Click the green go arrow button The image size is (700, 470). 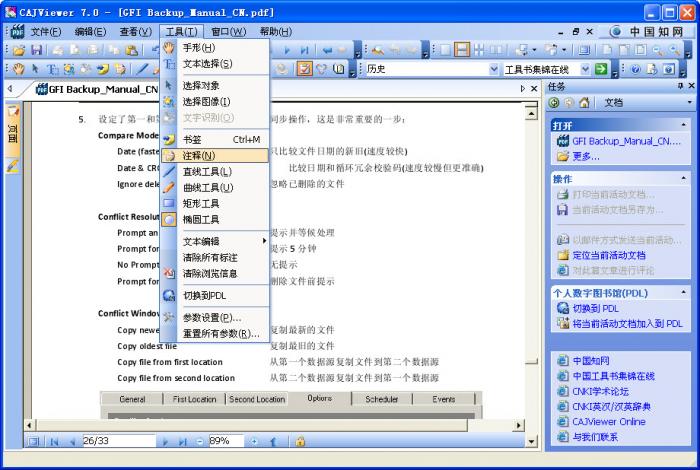(601, 69)
